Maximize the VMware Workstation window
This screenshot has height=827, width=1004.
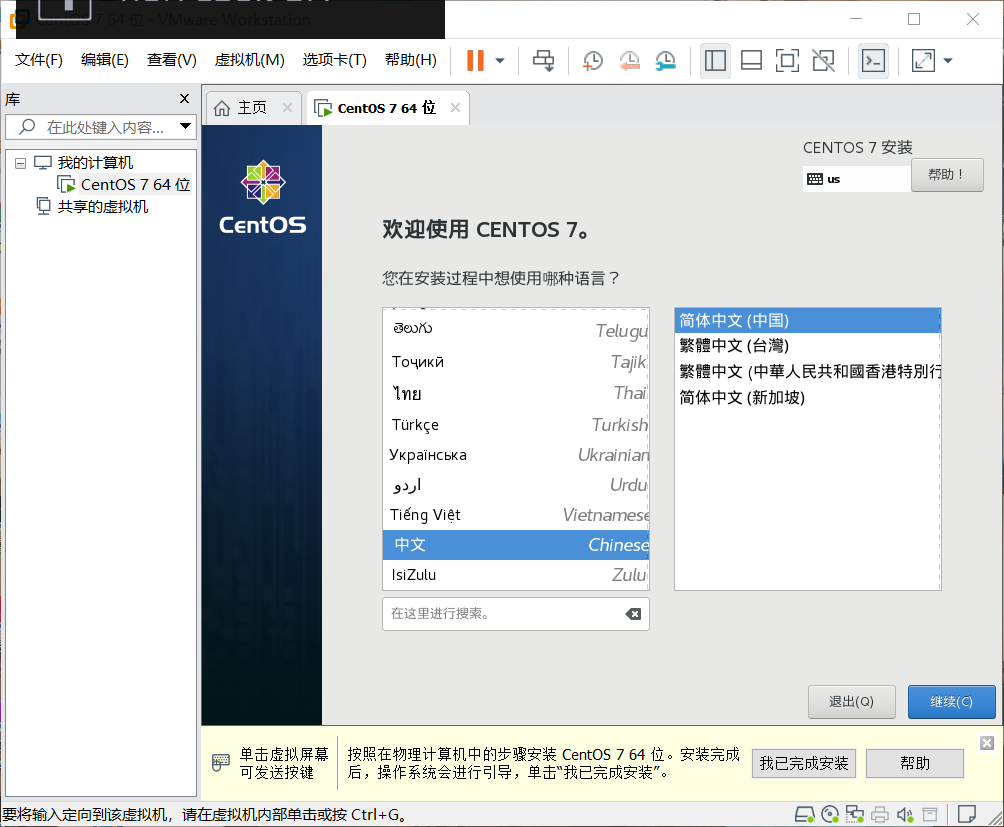tap(914, 19)
